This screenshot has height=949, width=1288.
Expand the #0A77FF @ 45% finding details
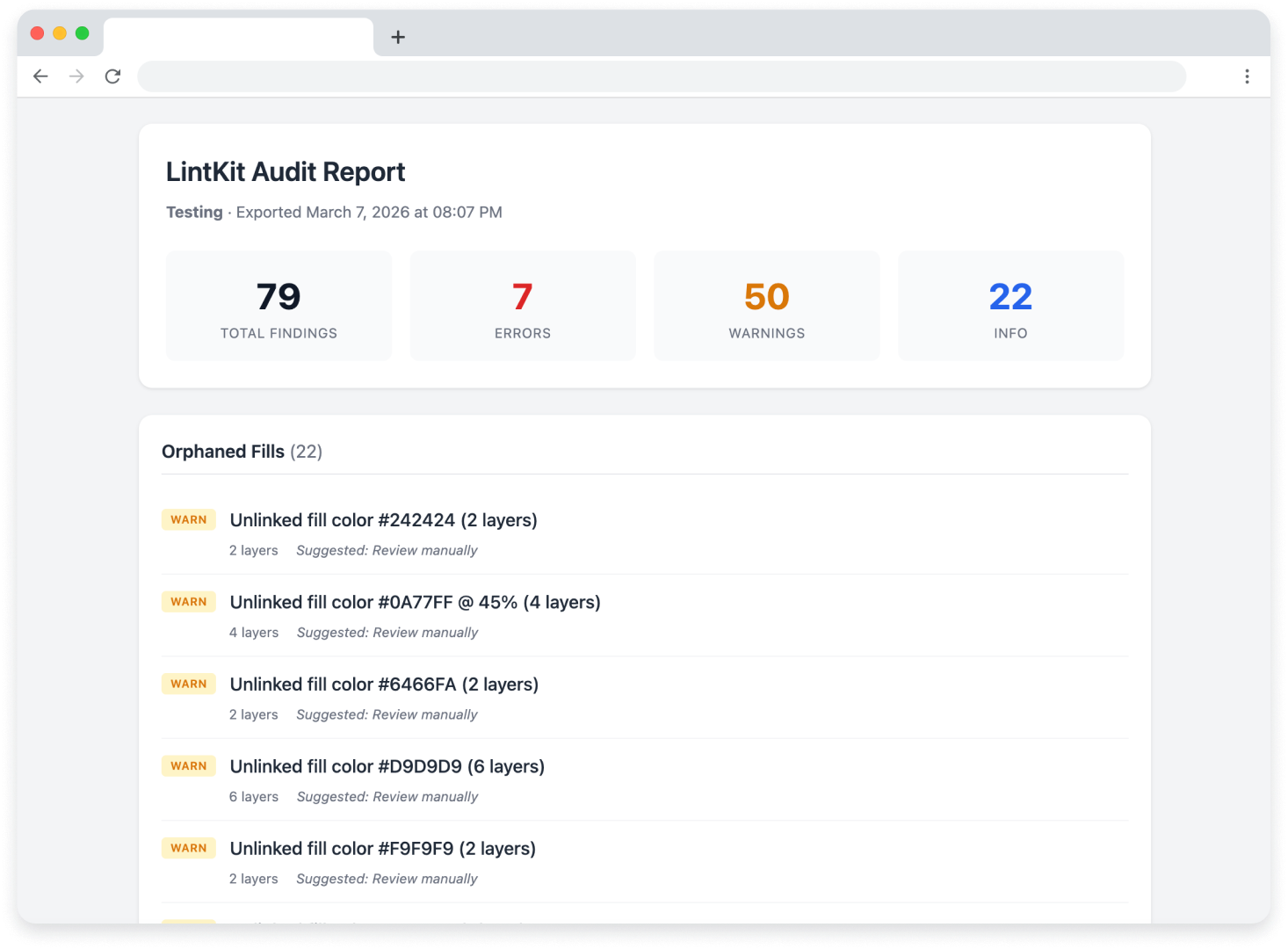tap(414, 602)
